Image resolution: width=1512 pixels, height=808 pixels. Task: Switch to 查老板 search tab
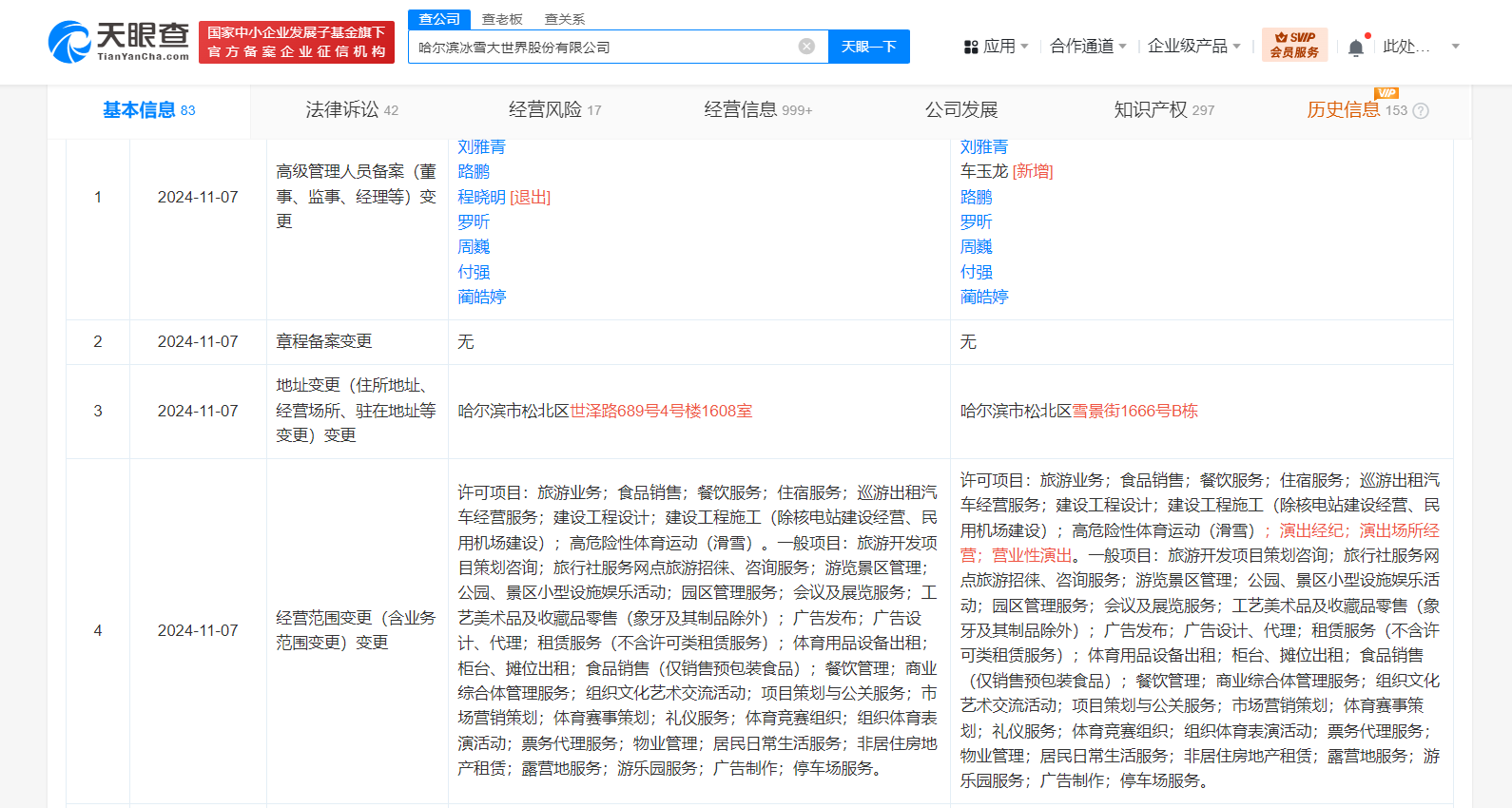pyautogui.click(x=502, y=19)
